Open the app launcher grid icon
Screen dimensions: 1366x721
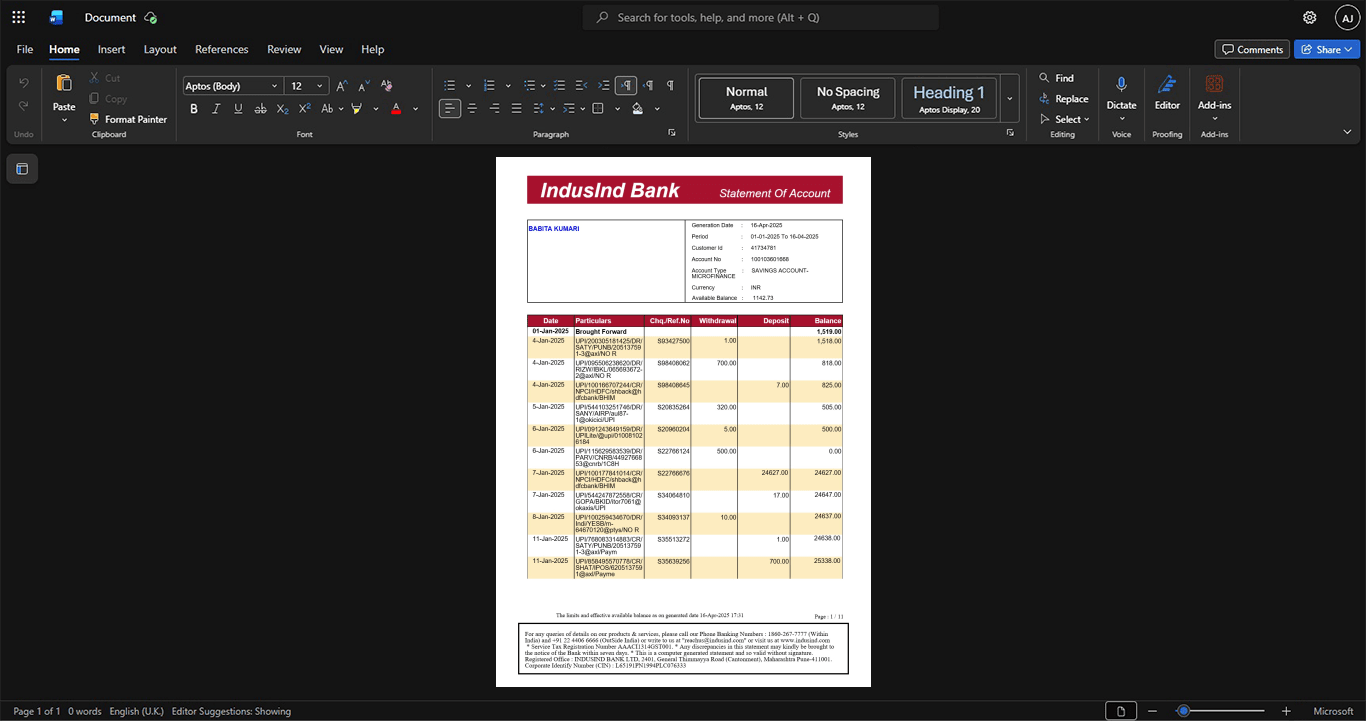[18, 17]
